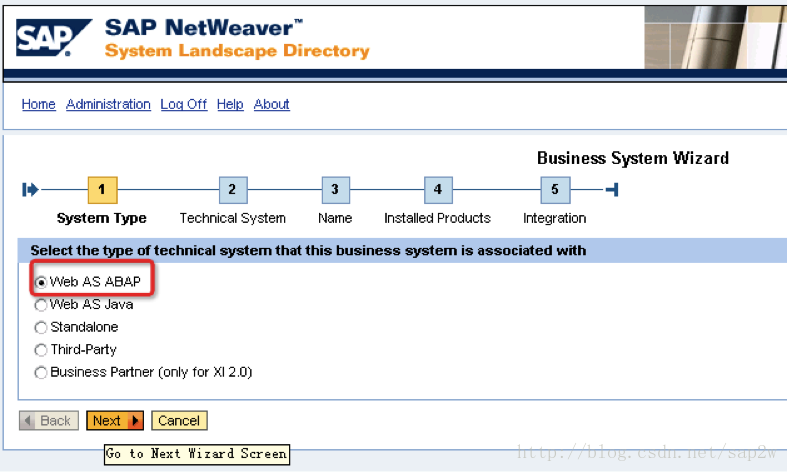Viewport: 788px width, 472px height.
Task: Open the Home link
Action: [x=39, y=105]
